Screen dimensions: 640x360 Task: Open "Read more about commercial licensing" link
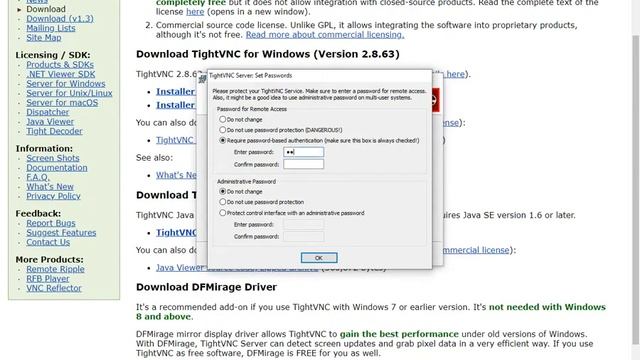point(325,35)
